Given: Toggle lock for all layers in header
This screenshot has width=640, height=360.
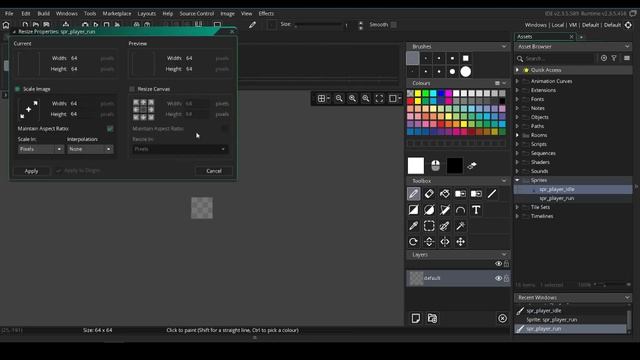Looking at the screenshot, I should pyautogui.click(x=507, y=264).
